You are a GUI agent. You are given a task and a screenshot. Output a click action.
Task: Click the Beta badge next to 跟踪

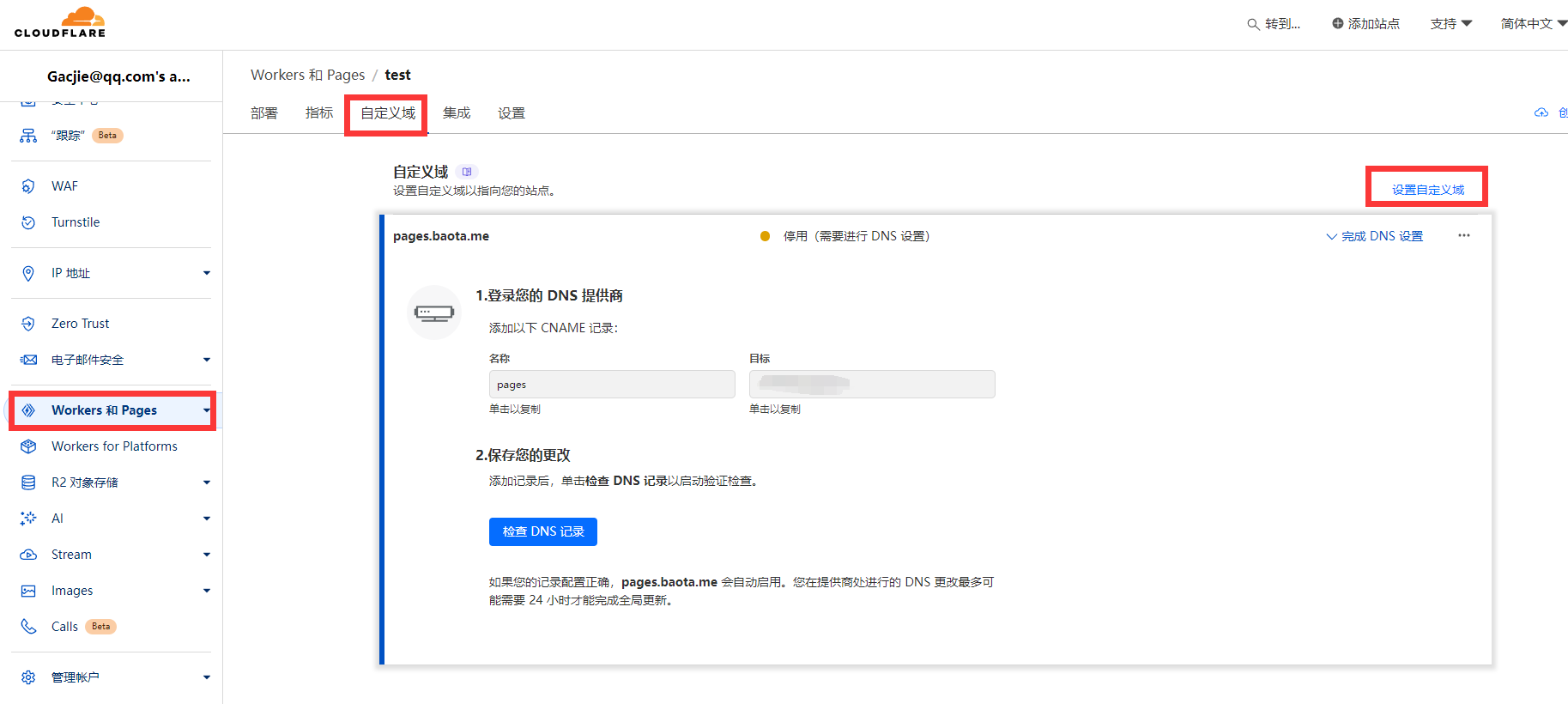(107, 136)
